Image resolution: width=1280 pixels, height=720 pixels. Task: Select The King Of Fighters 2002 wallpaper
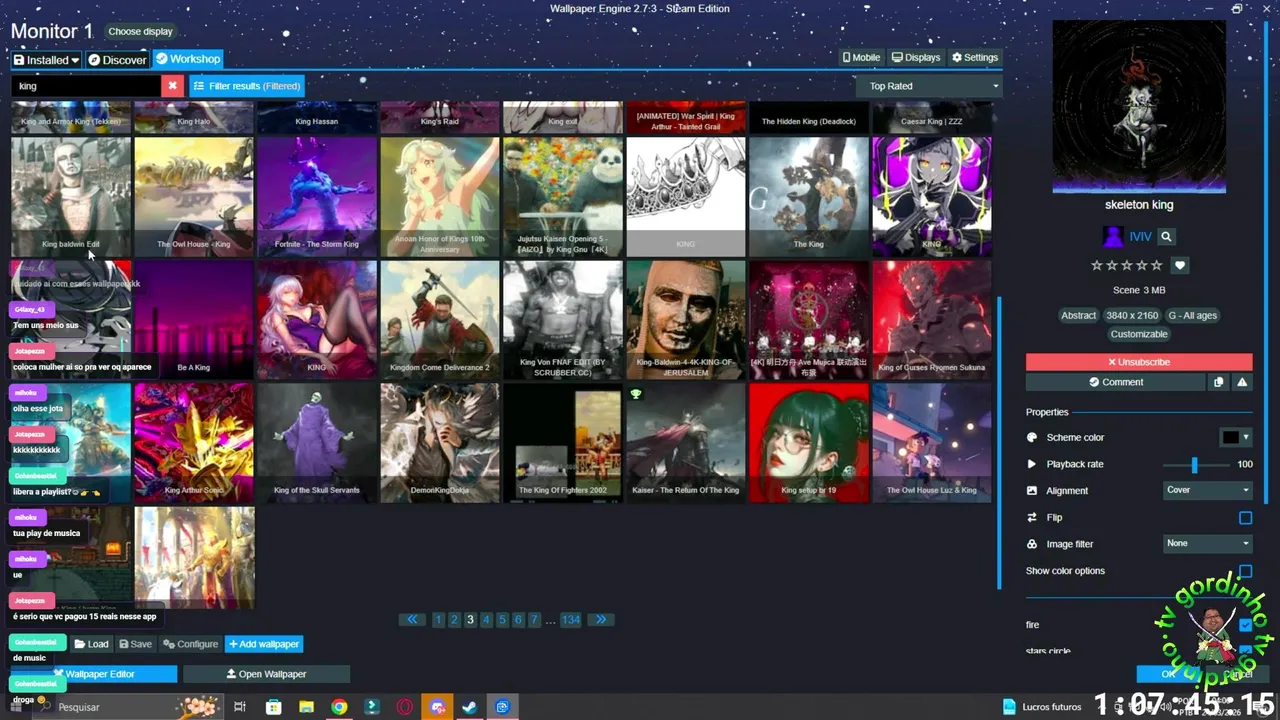[563, 443]
